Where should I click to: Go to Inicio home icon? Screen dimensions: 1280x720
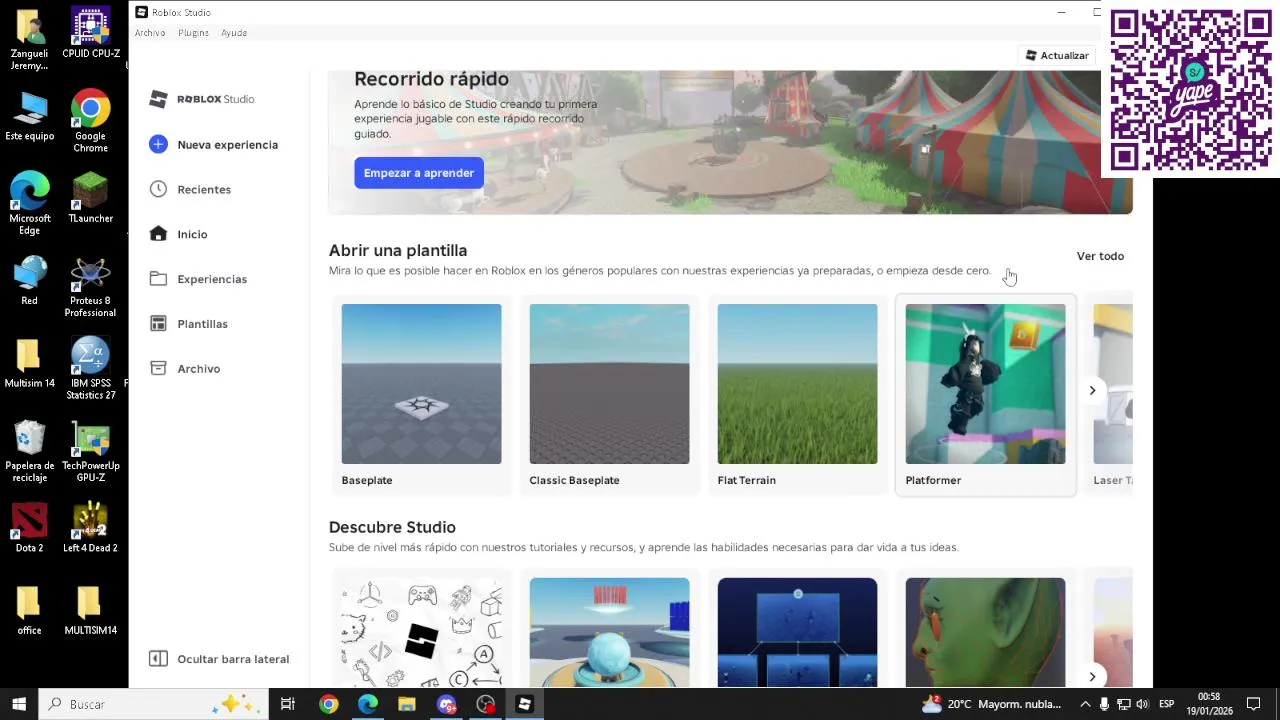point(158,234)
